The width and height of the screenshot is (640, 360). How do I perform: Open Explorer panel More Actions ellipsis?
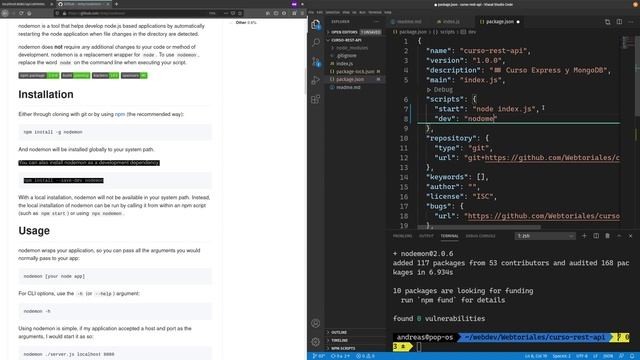click(377, 22)
